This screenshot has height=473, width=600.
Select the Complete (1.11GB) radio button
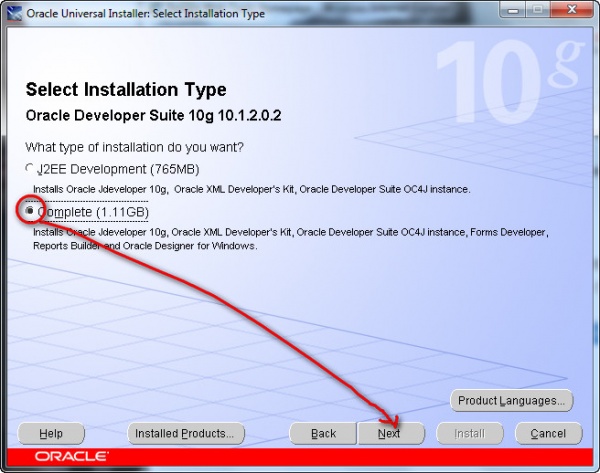[x=29, y=211]
